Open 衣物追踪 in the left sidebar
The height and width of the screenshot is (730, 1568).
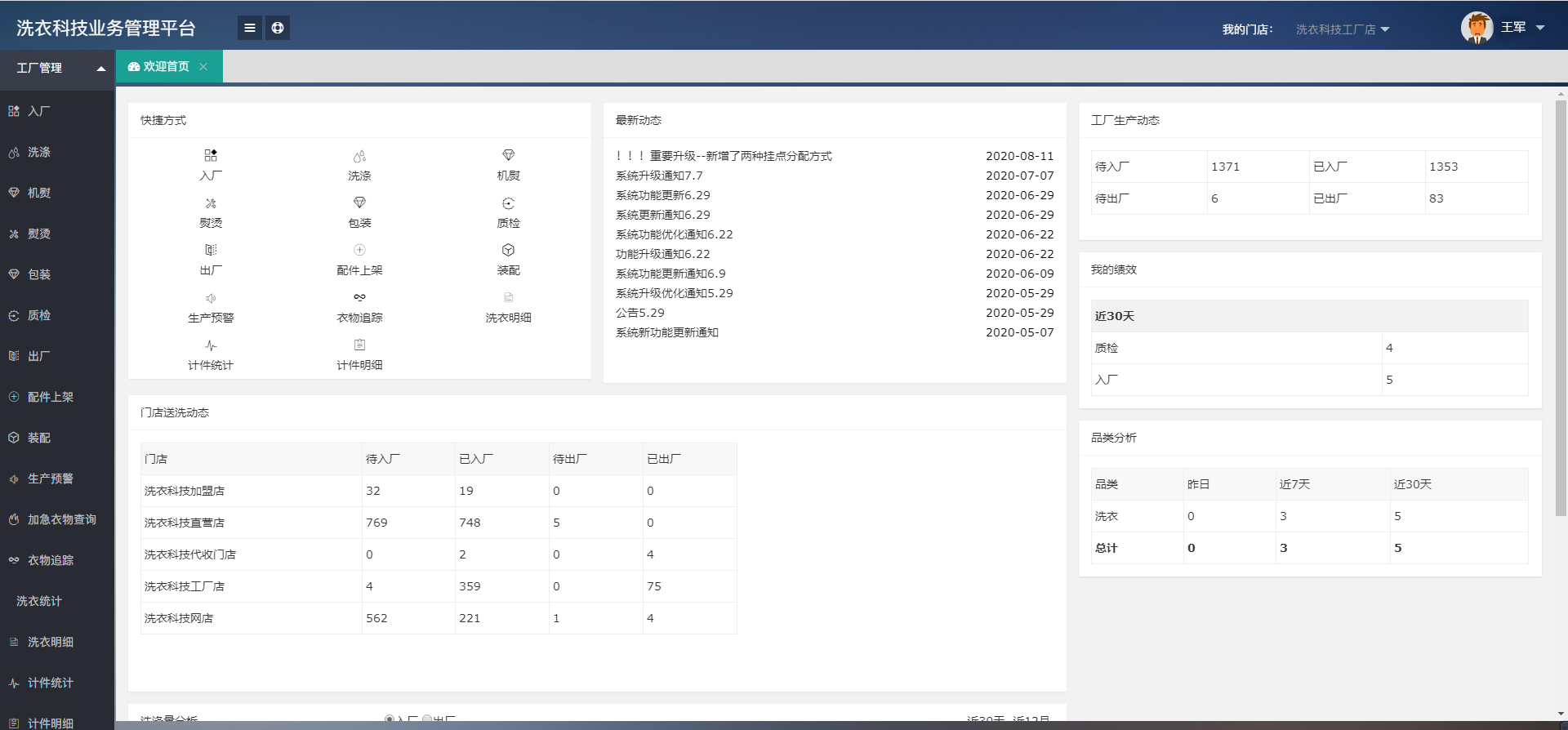(x=57, y=560)
